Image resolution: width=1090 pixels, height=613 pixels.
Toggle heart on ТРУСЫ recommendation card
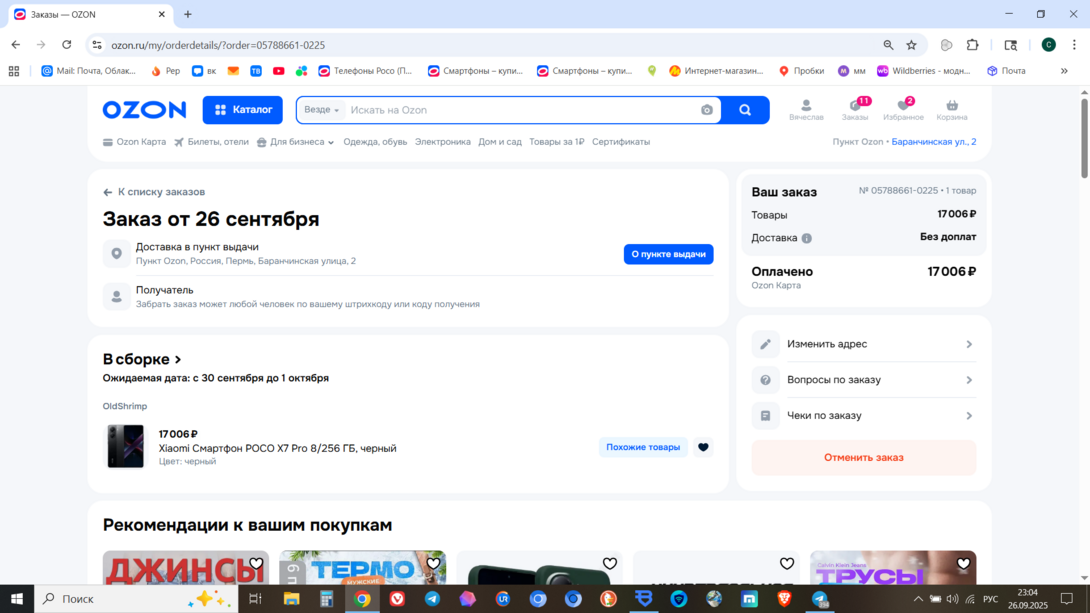tap(963, 564)
